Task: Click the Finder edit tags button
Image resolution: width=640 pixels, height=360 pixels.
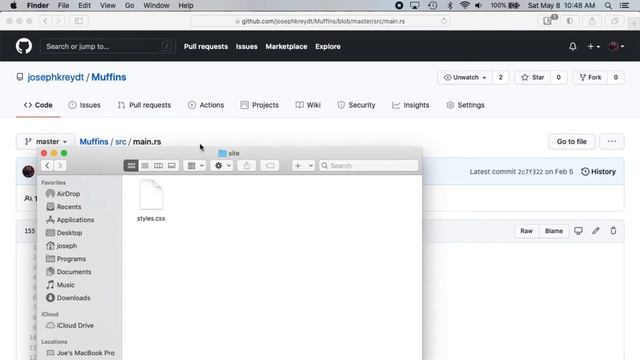Action: (x=269, y=165)
